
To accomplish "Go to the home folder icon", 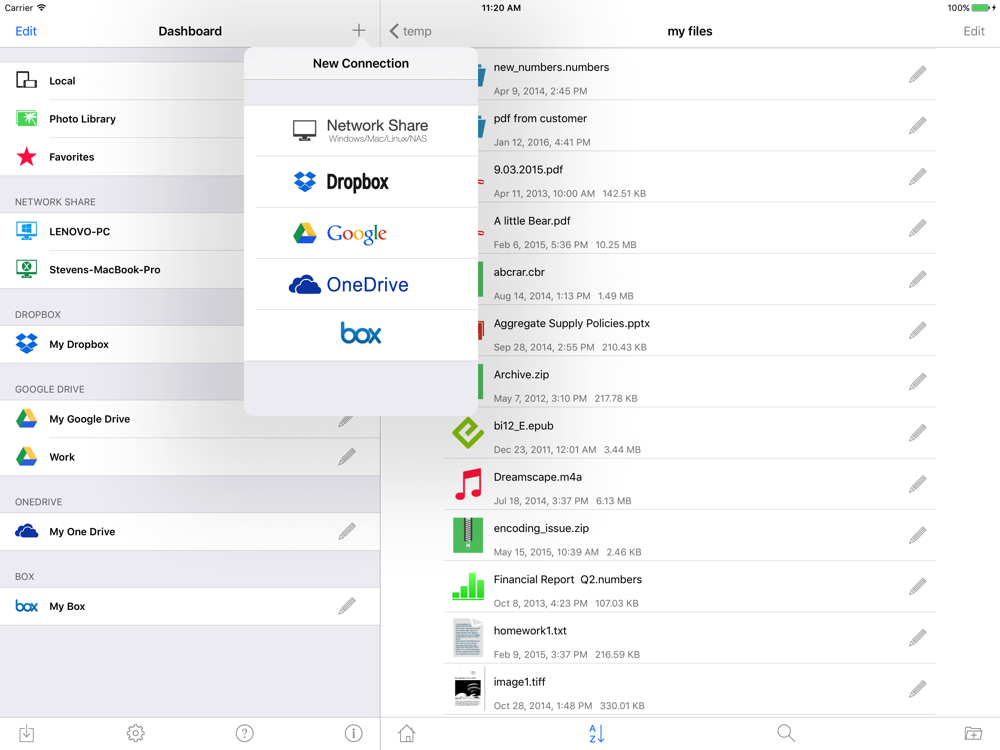I will click(407, 733).
